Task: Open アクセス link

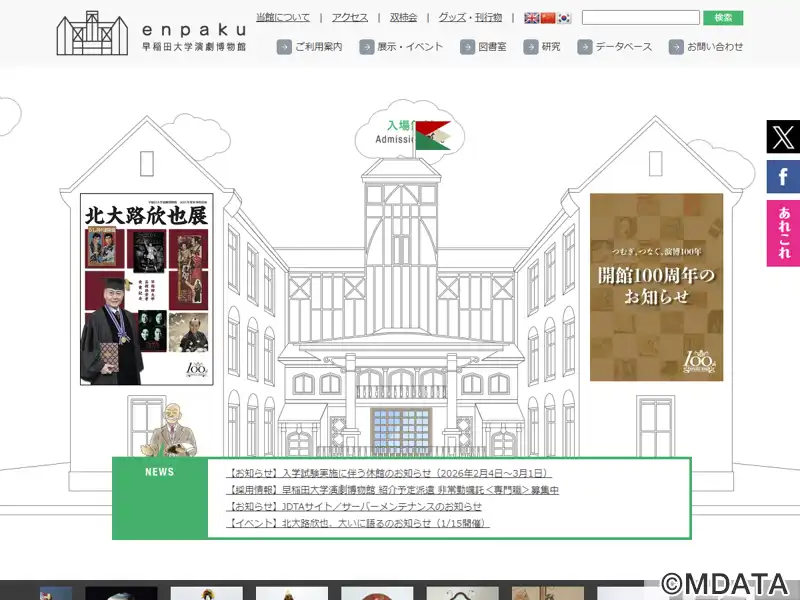Action: (x=349, y=17)
